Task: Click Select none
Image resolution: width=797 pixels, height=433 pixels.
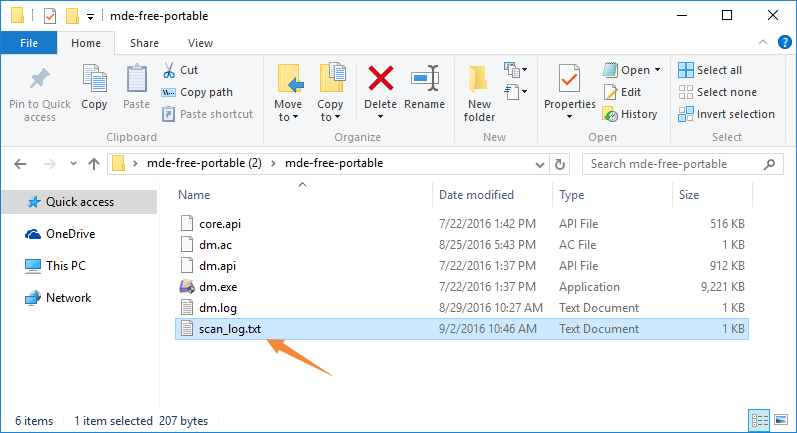Action: click(x=717, y=92)
